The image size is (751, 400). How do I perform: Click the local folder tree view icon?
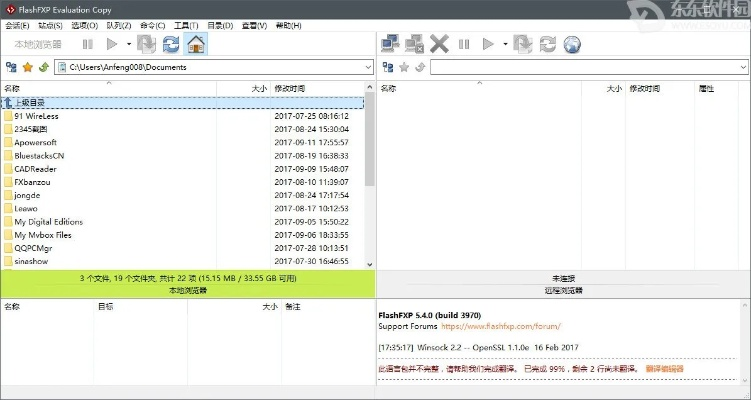11,67
